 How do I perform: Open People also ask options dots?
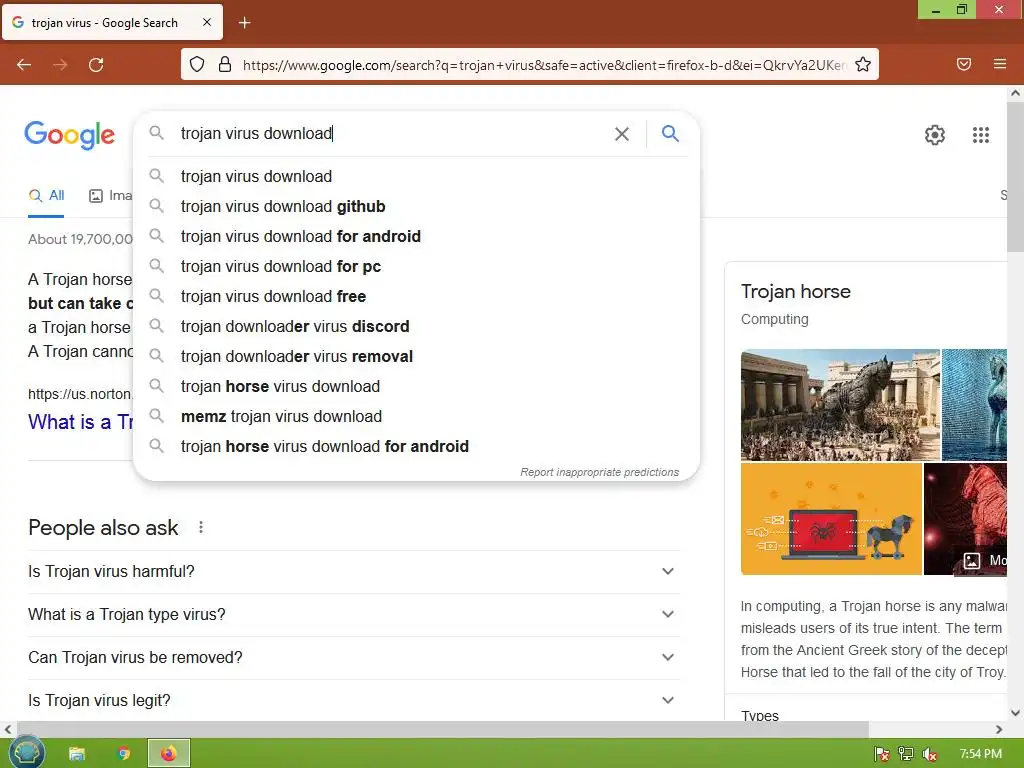pyautogui.click(x=201, y=527)
